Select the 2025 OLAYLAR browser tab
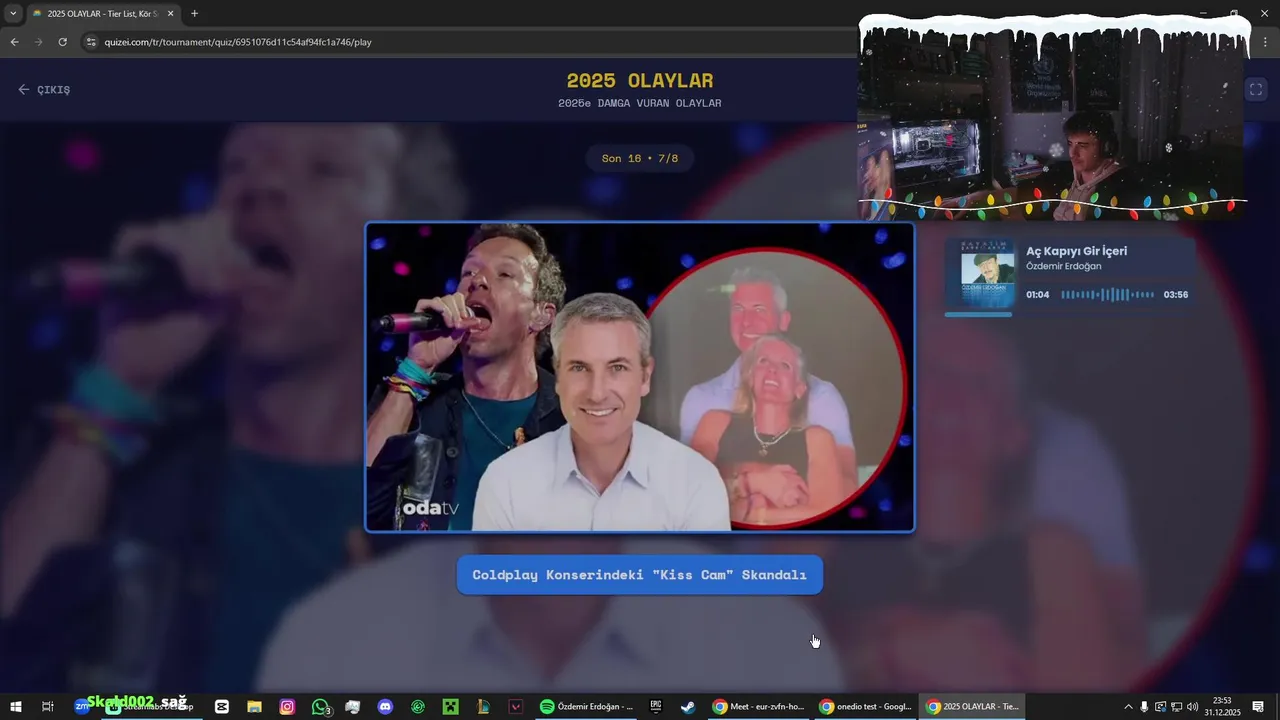The image size is (1280, 720). pos(102,14)
